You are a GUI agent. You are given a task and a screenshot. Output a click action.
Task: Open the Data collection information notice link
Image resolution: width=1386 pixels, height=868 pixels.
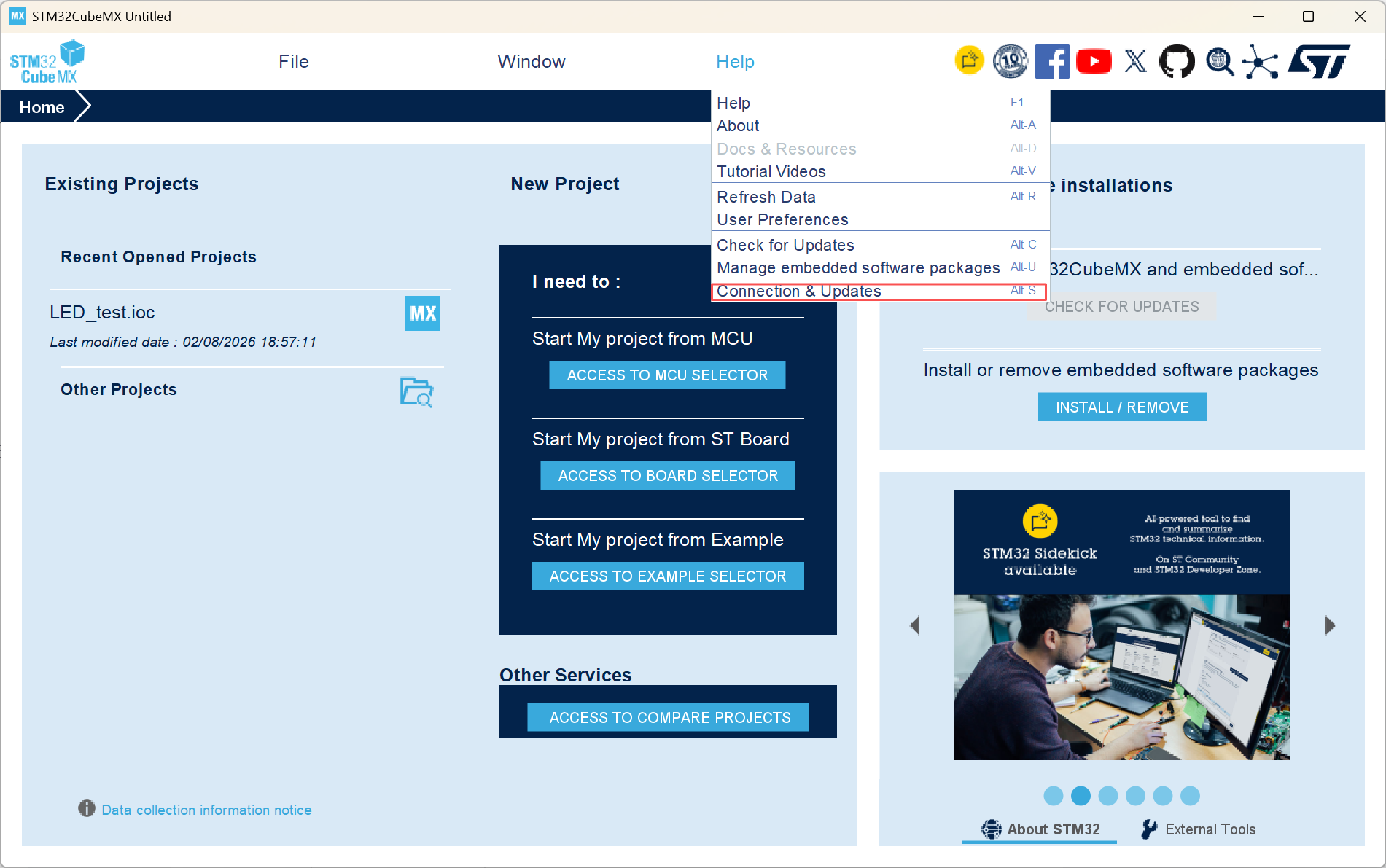point(206,810)
